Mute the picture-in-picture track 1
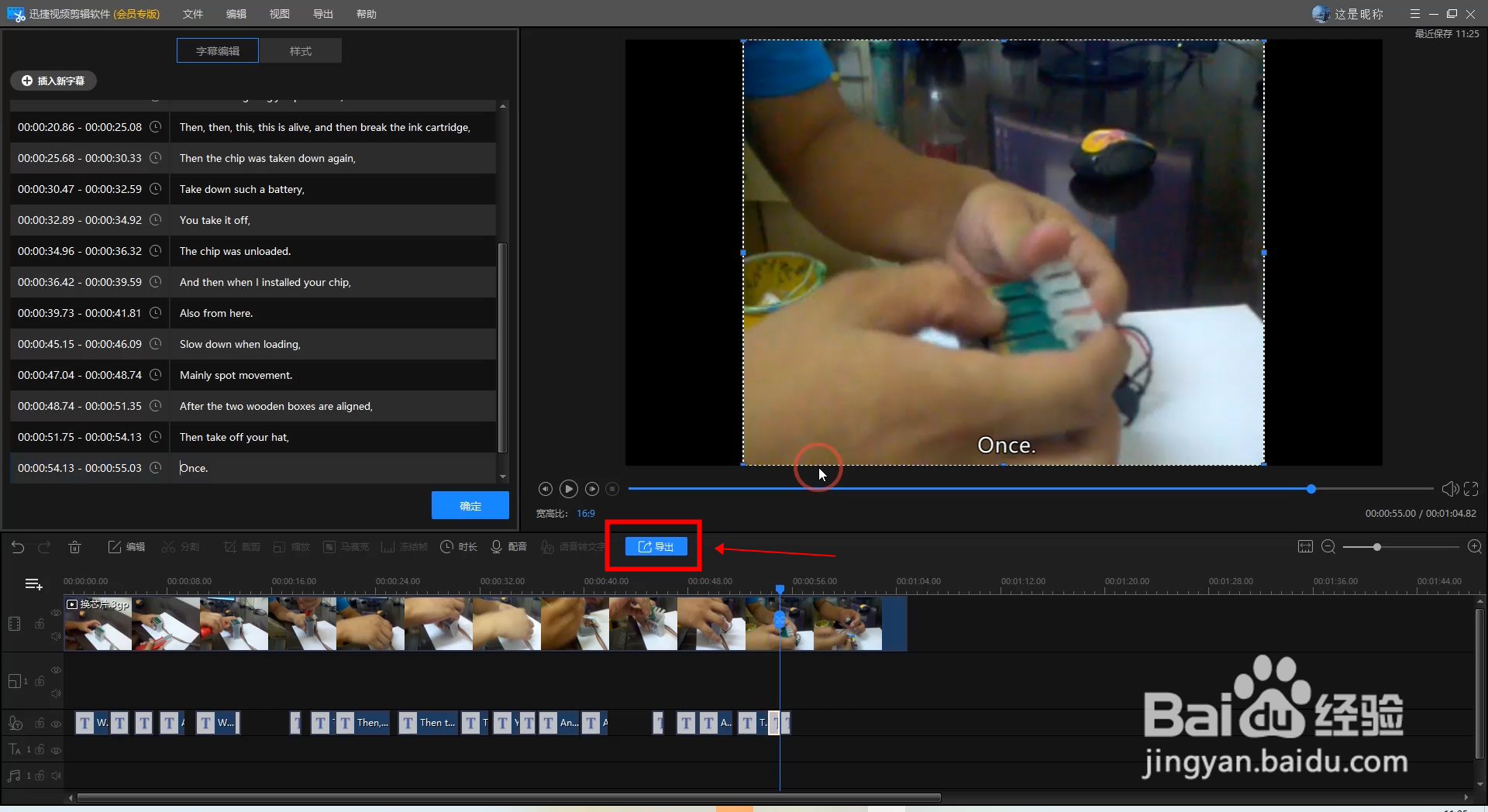Image resolution: width=1488 pixels, height=812 pixels. 56,693
